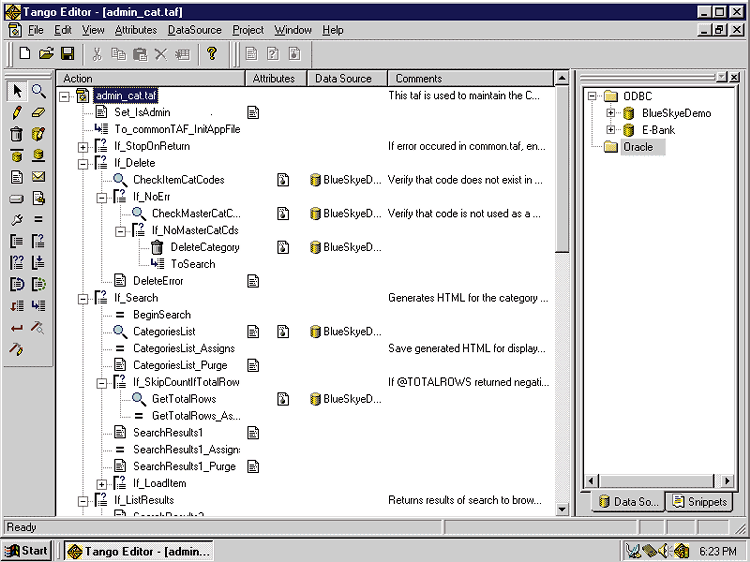750x562 pixels.
Task: Click the Attributes column header
Action: point(276,78)
